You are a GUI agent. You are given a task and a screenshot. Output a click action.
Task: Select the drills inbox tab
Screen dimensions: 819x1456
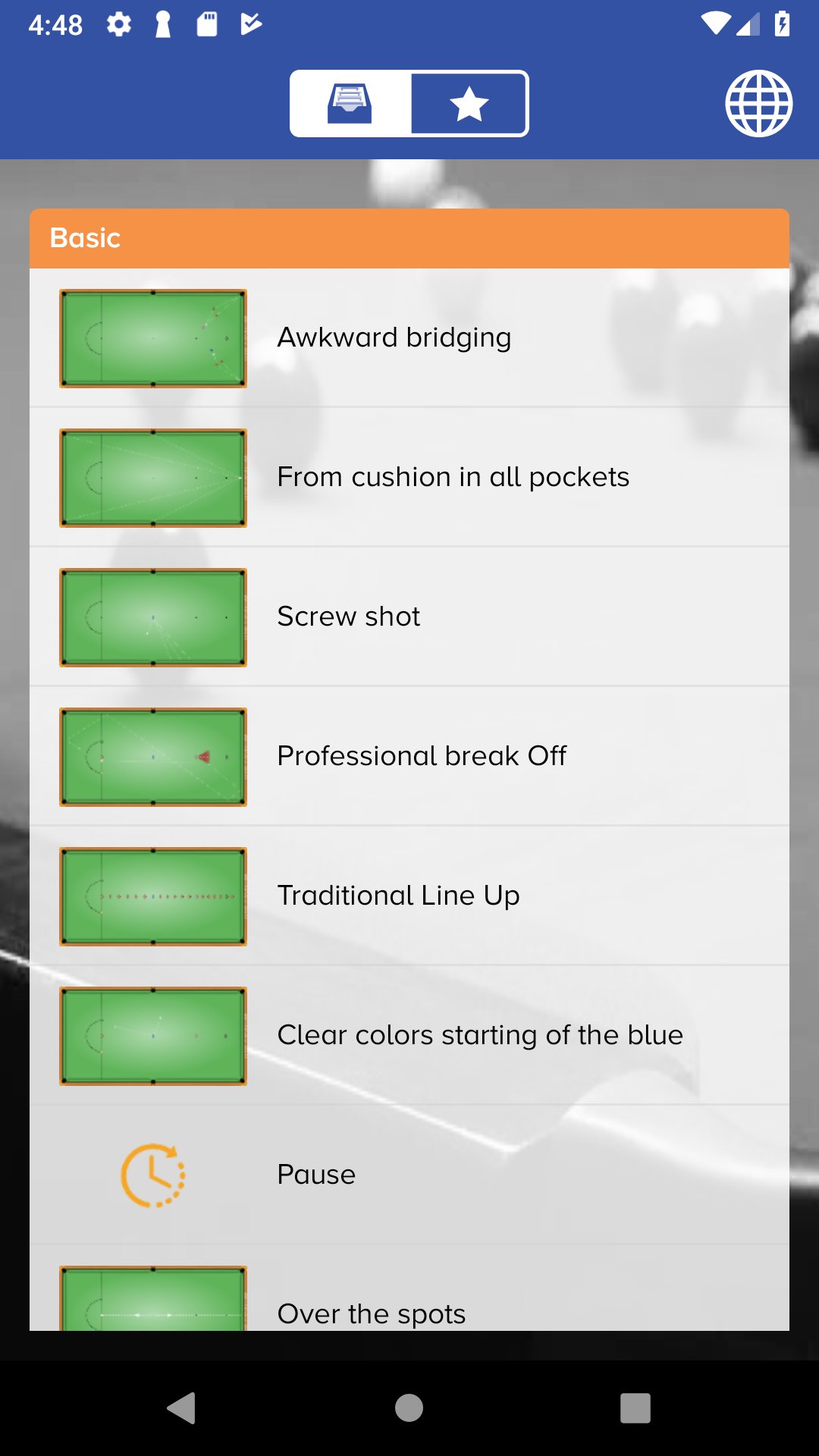click(350, 104)
